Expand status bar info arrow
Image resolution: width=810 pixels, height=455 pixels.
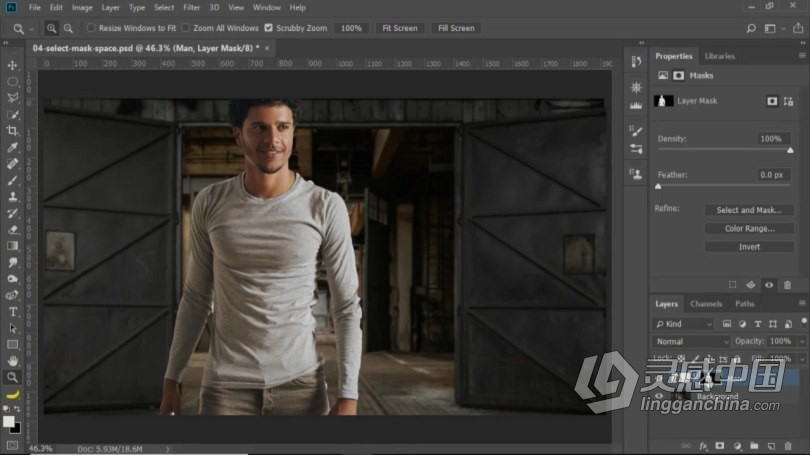168,449
